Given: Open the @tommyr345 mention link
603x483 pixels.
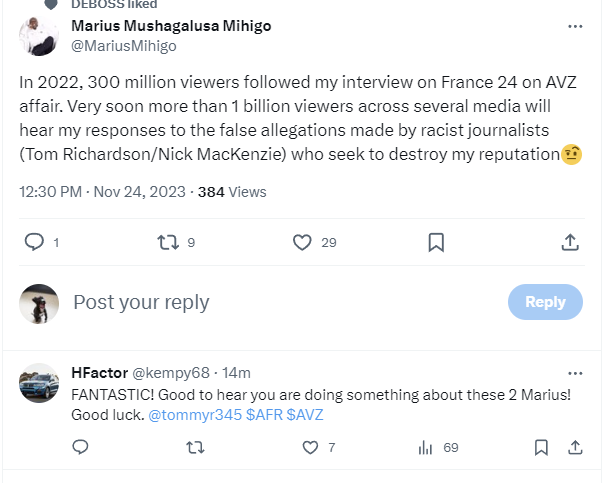Looking at the screenshot, I should coord(195,414).
